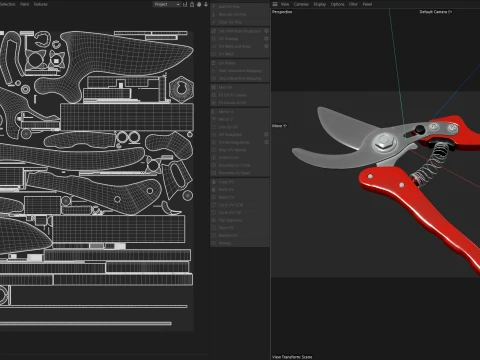480x360 pixels.
Task: Click Flip Sequence command
Action: (240, 220)
